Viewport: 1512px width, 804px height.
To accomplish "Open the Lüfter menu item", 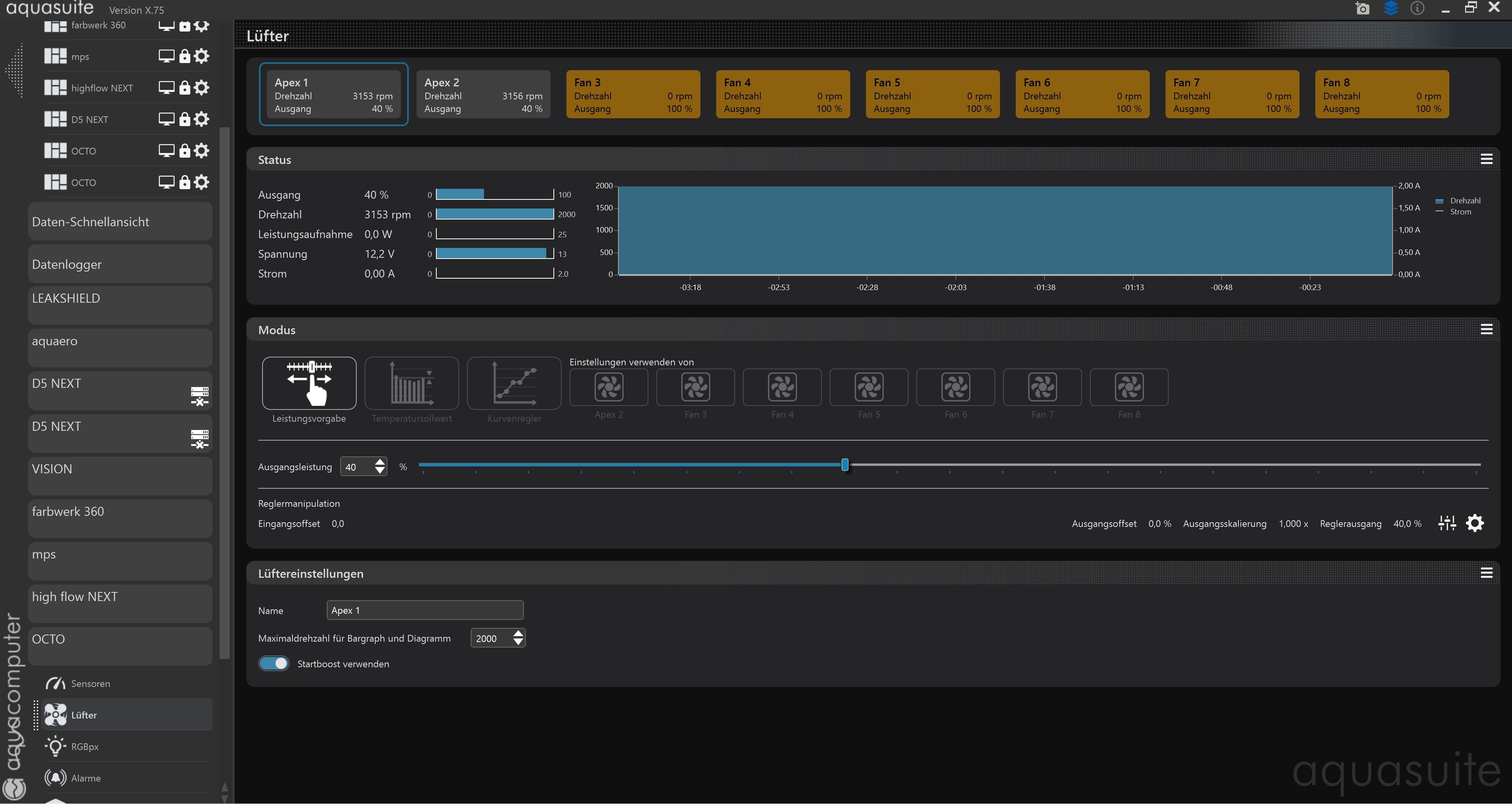I will [x=127, y=715].
